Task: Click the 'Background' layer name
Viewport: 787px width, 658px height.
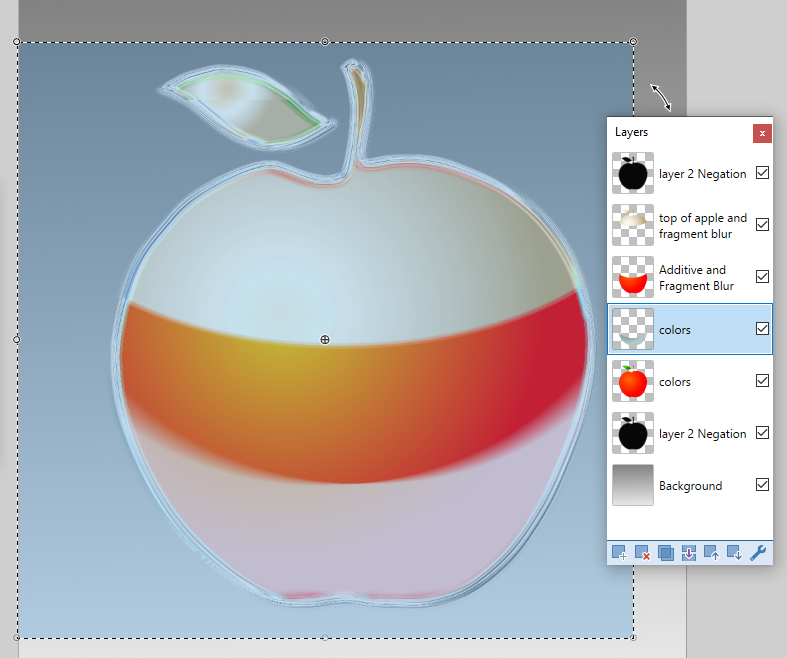Action: (691, 486)
